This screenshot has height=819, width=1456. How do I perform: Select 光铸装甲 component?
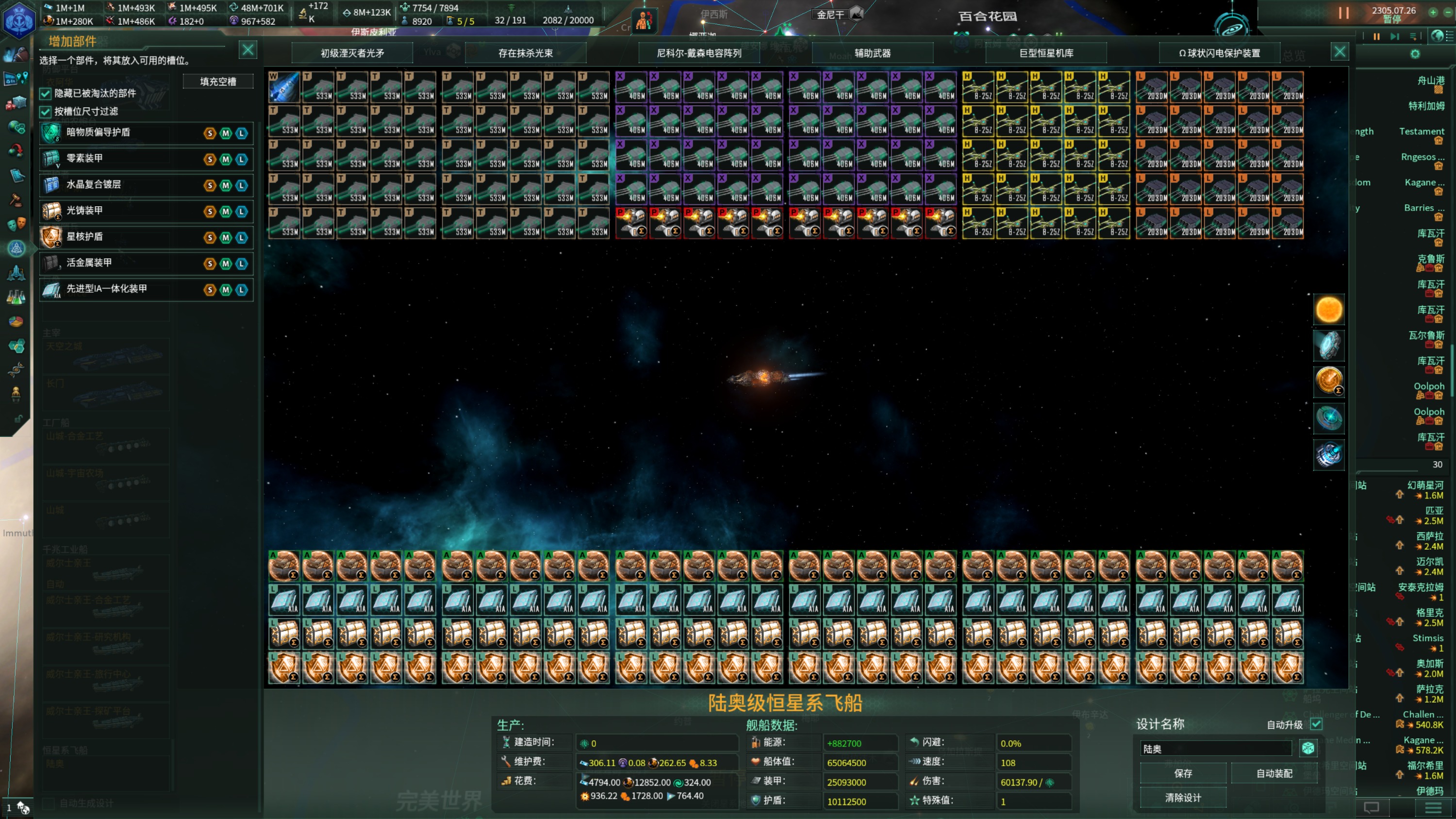point(146,211)
